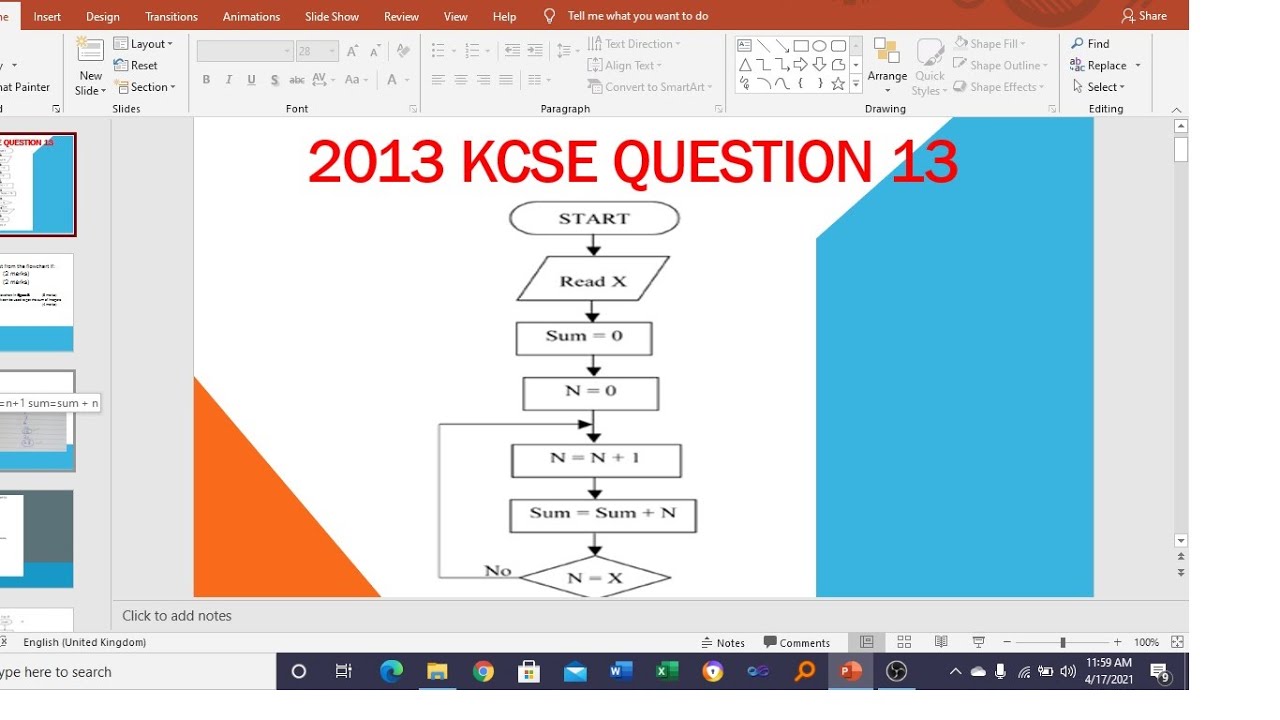Open the Add or Remove Columns menu

pos(539,80)
